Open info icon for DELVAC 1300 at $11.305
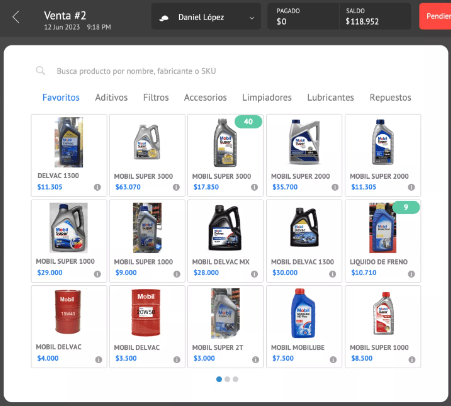The width and height of the screenshot is (451, 406). [x=97, y=187]
